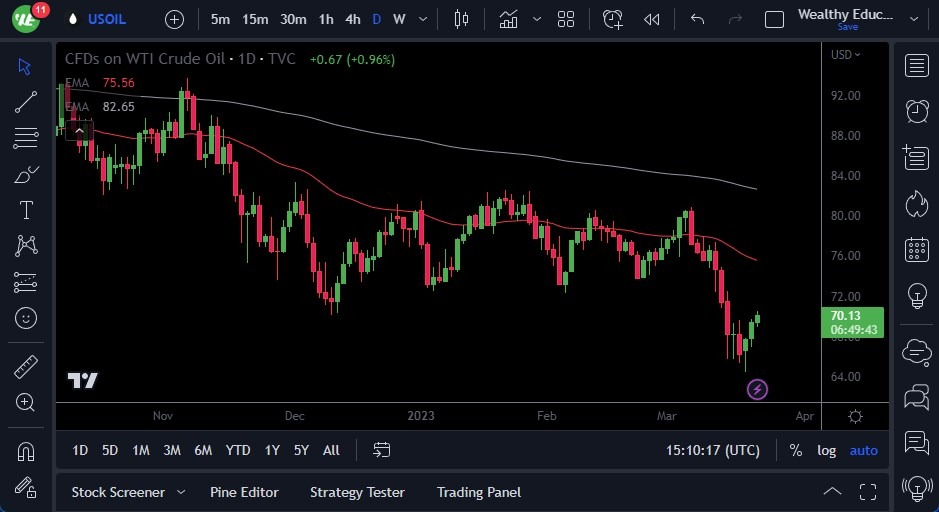Toggle the log scale option

tap(826, 450)
